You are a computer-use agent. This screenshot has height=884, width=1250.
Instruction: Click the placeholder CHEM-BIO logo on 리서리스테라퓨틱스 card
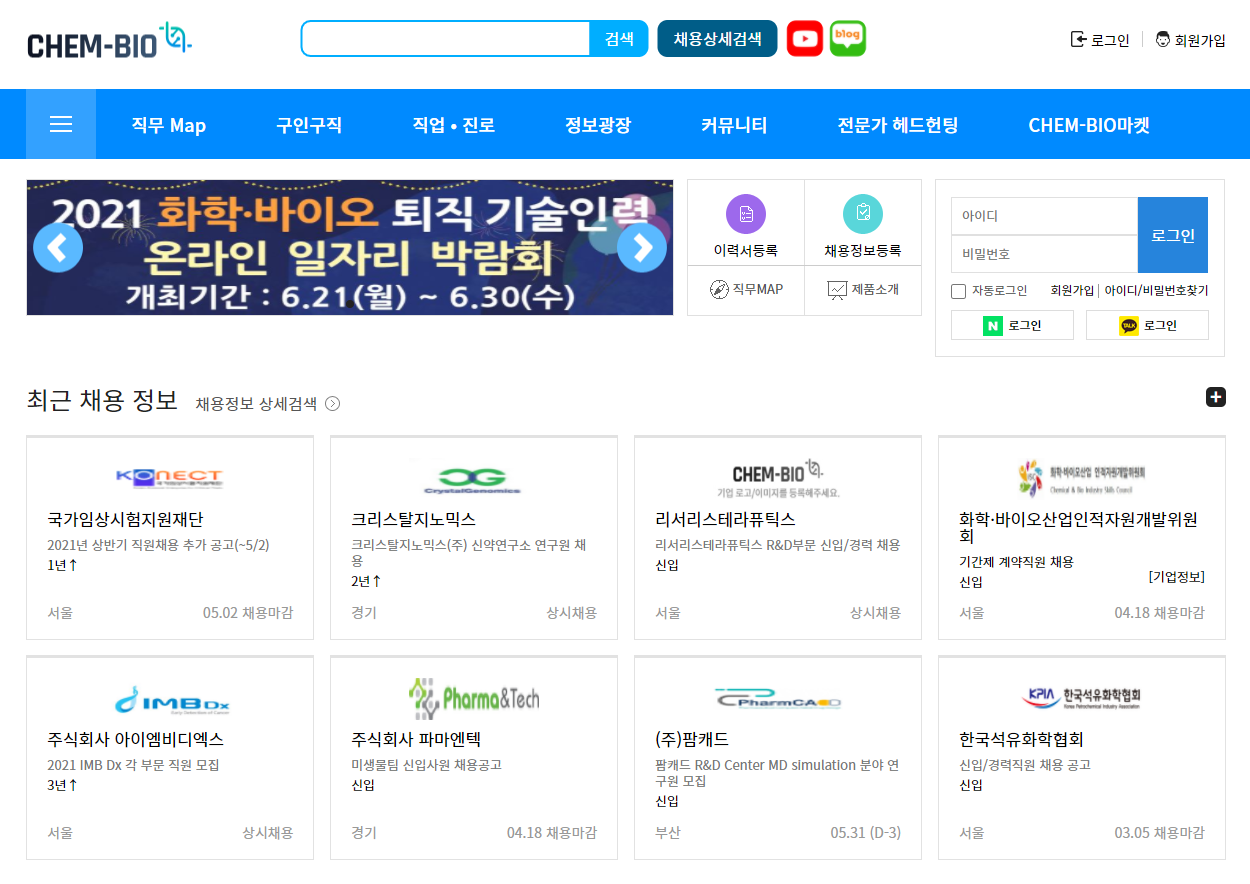778,478
